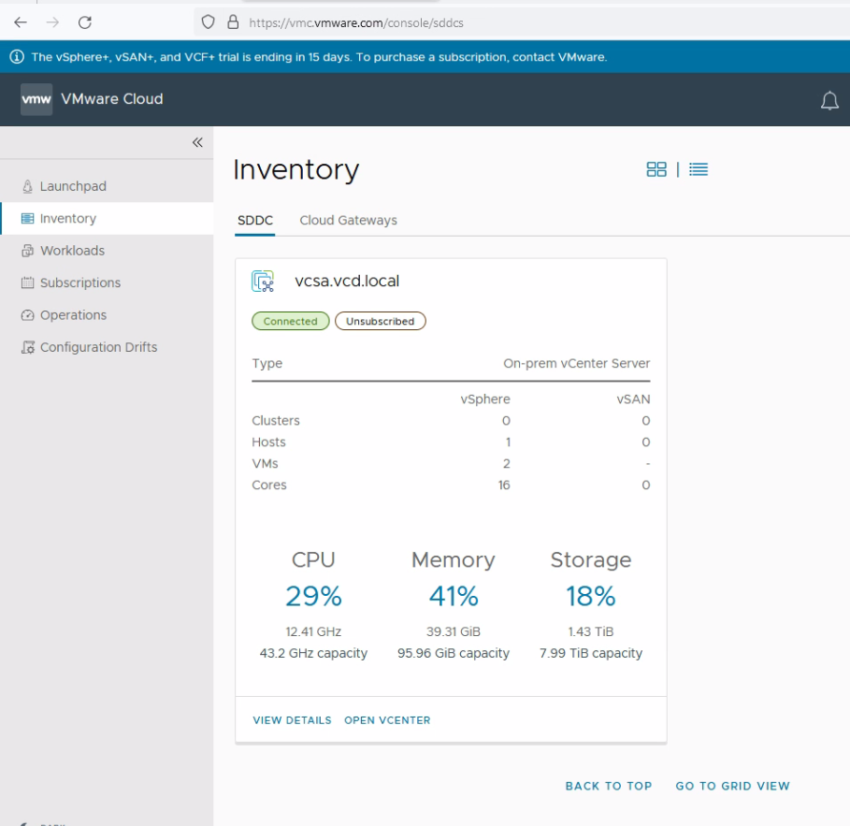Select the SDDC tab
Screen dimensions: 850x826
pyautogui.click(x=255, y=220)
